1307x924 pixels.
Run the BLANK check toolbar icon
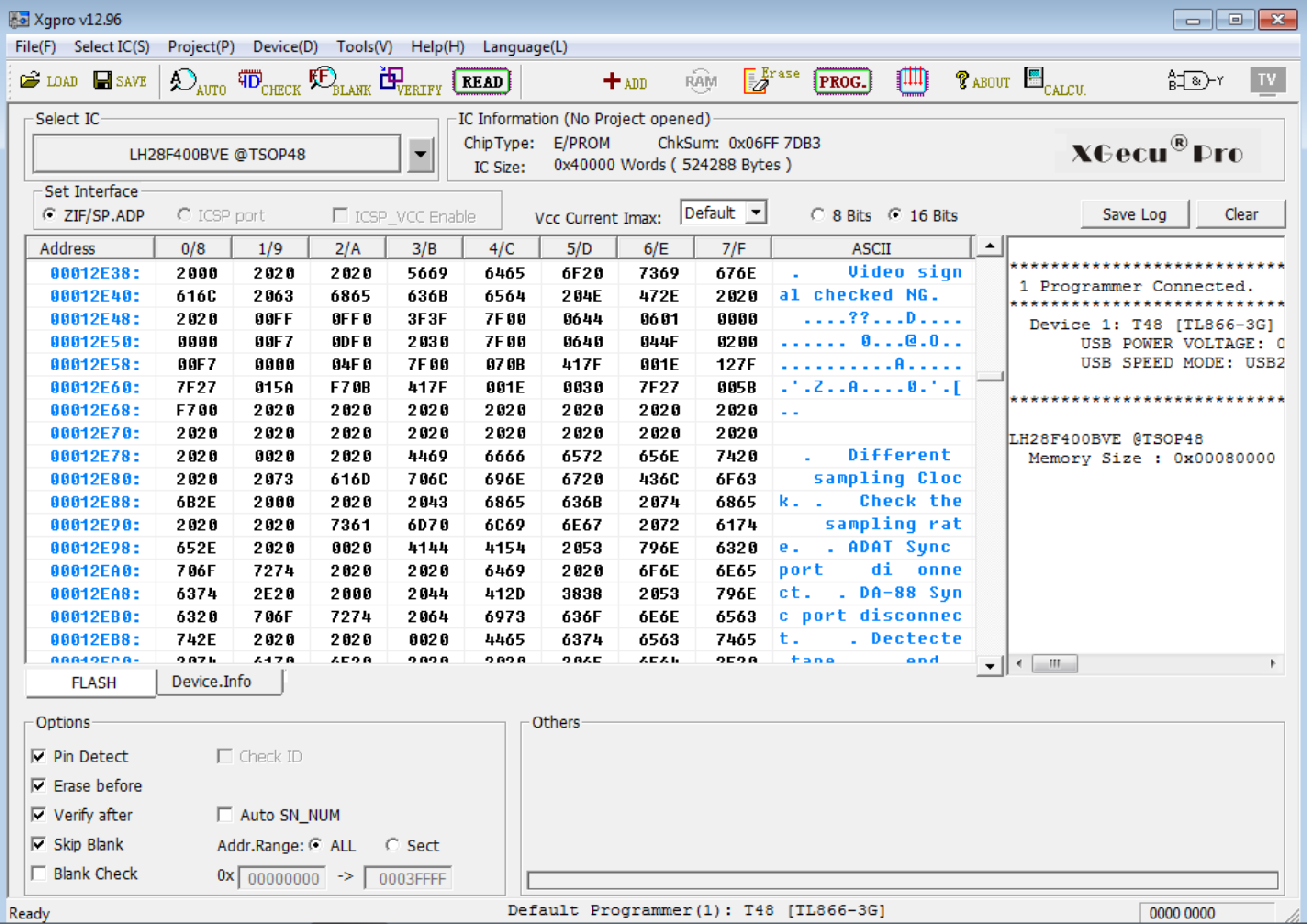(339, 81)
